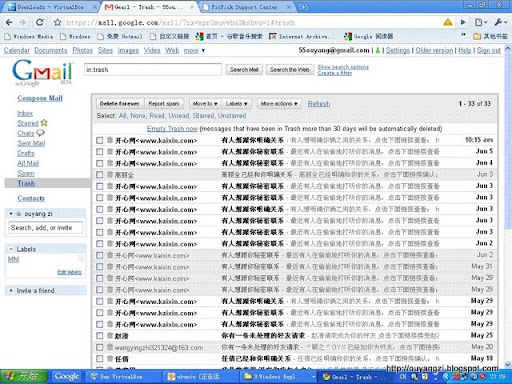
Task: Open Sent Mail folder
Action: (31, 143)
